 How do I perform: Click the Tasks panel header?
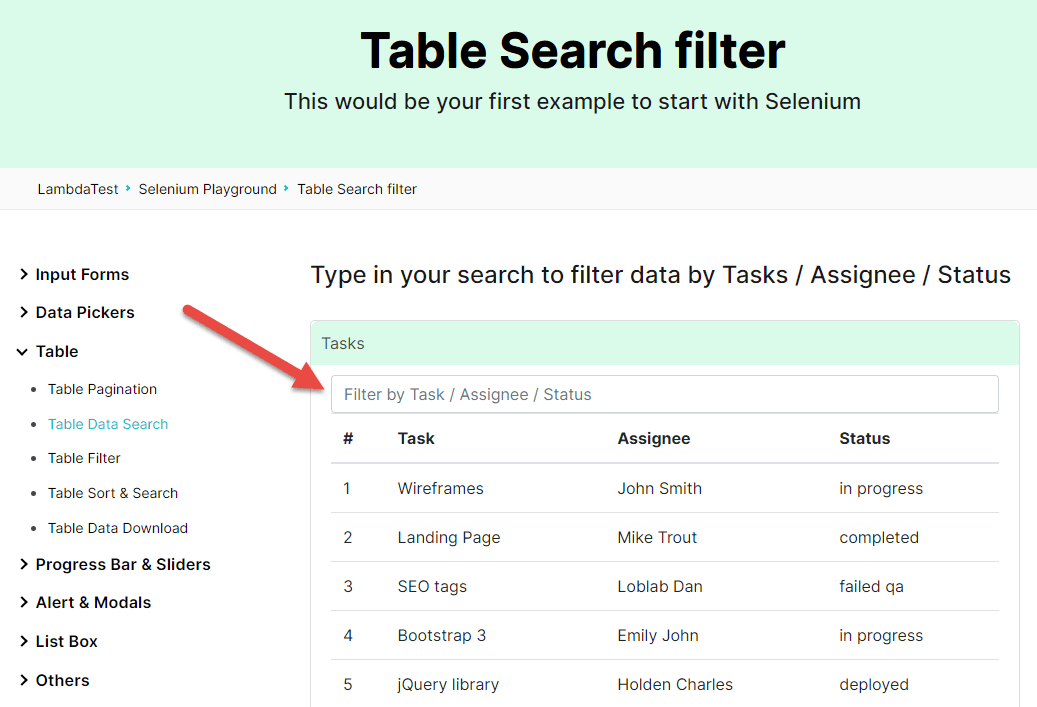pos(343,343)
